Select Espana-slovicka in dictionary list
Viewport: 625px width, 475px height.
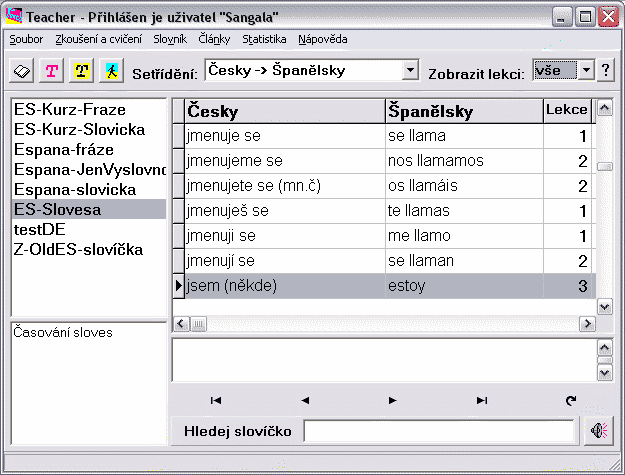point(89,189)
